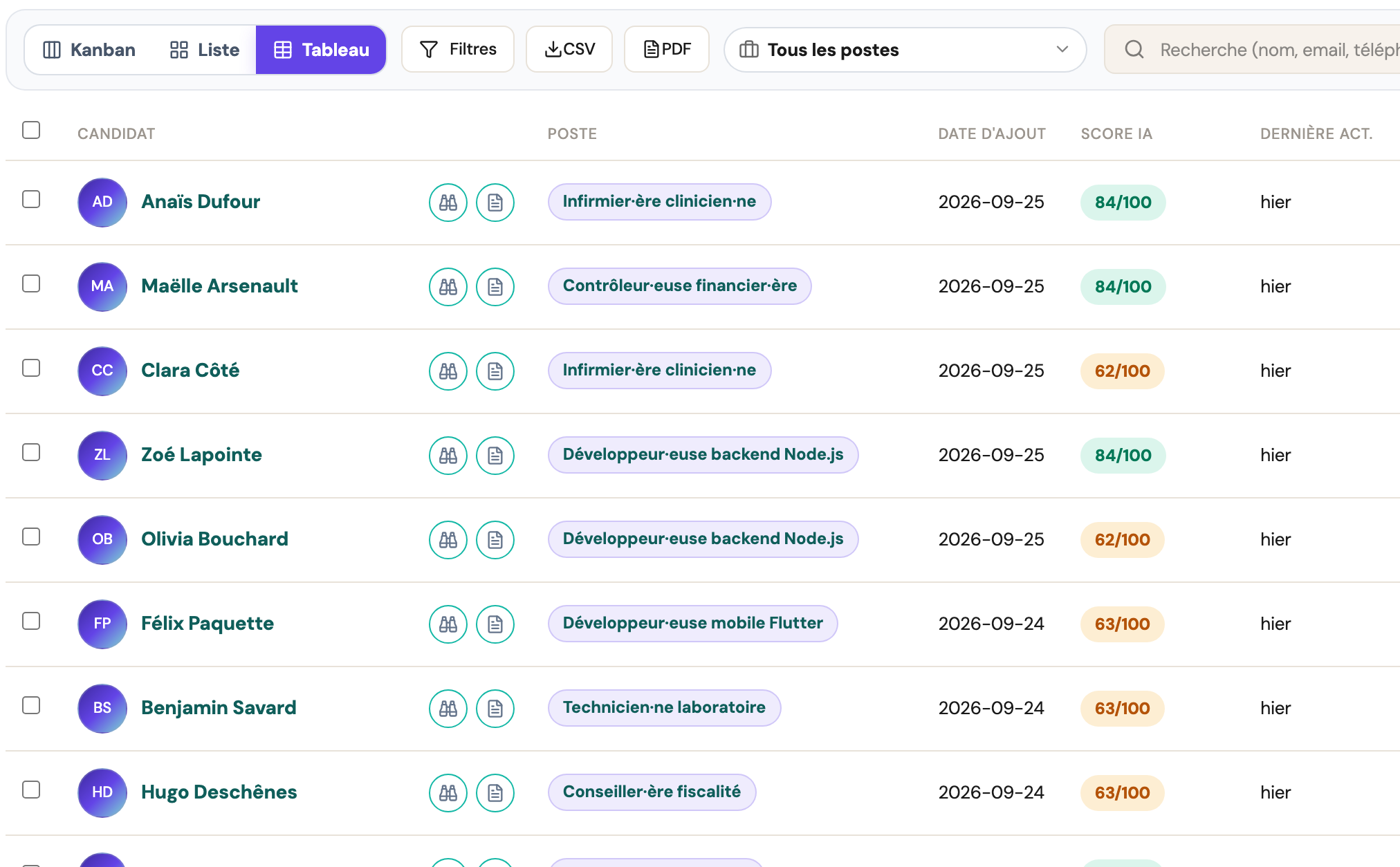This screenshot has height=867, width=1400.
Task: Export candidates as PDF
Action: [667, 49]
